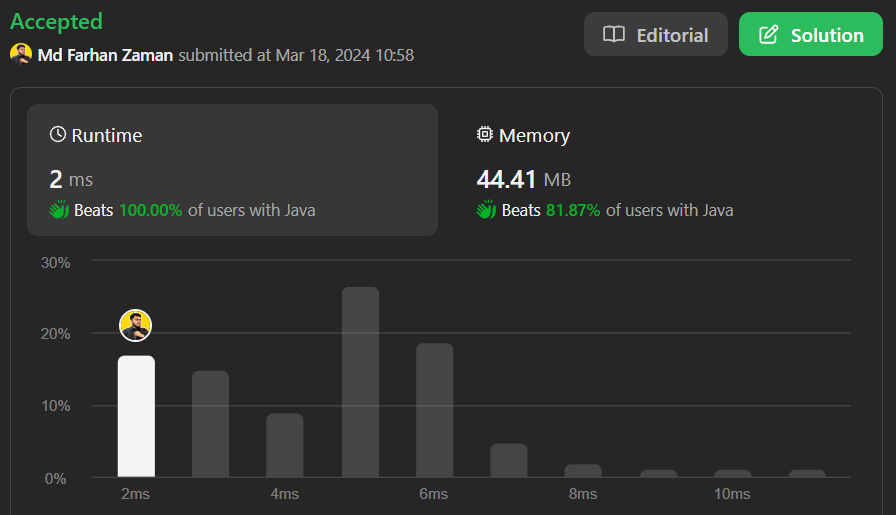
Task: Select the Runtime stats card
Action: [232, 170]
